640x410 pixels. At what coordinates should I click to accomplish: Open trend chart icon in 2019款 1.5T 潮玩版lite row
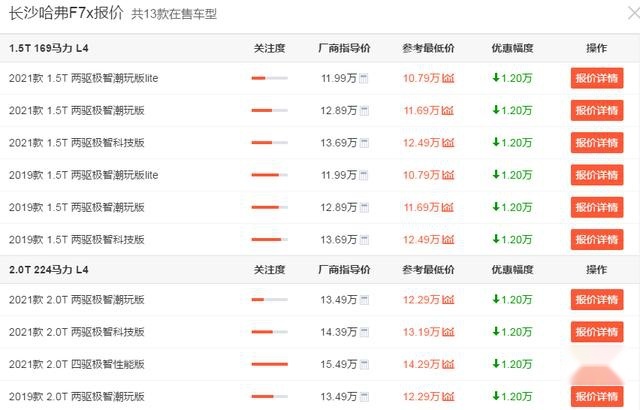coord(448,175)
